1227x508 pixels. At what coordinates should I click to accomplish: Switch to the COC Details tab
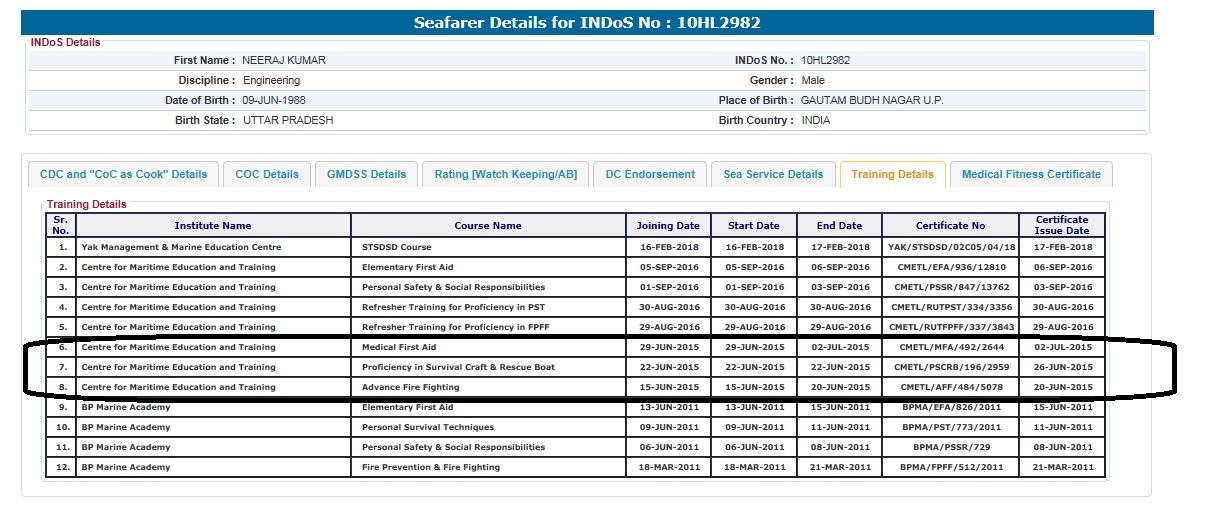[x=267, y=174]
